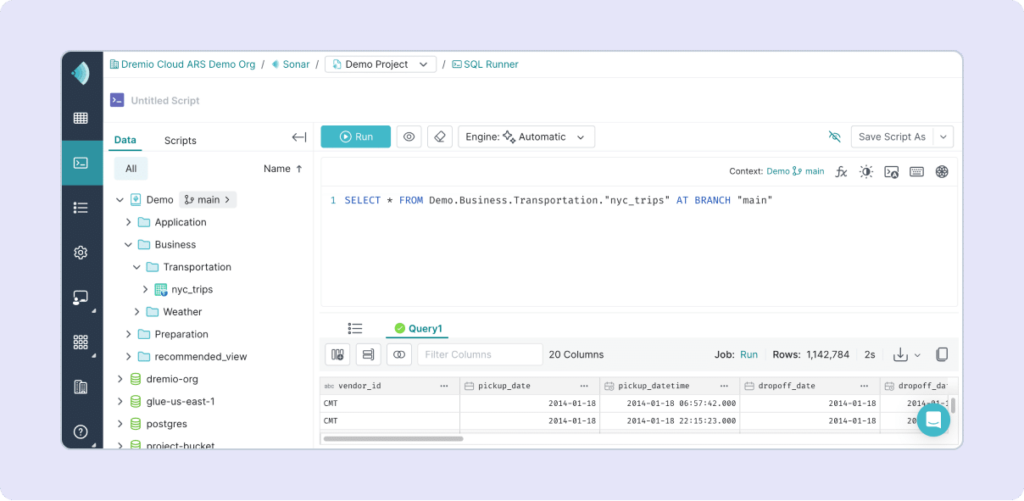Image resolution: width=1024 pixels, height=501 pixels.
Task: Copy results with clipboard icon
Action: pos(942,355)
